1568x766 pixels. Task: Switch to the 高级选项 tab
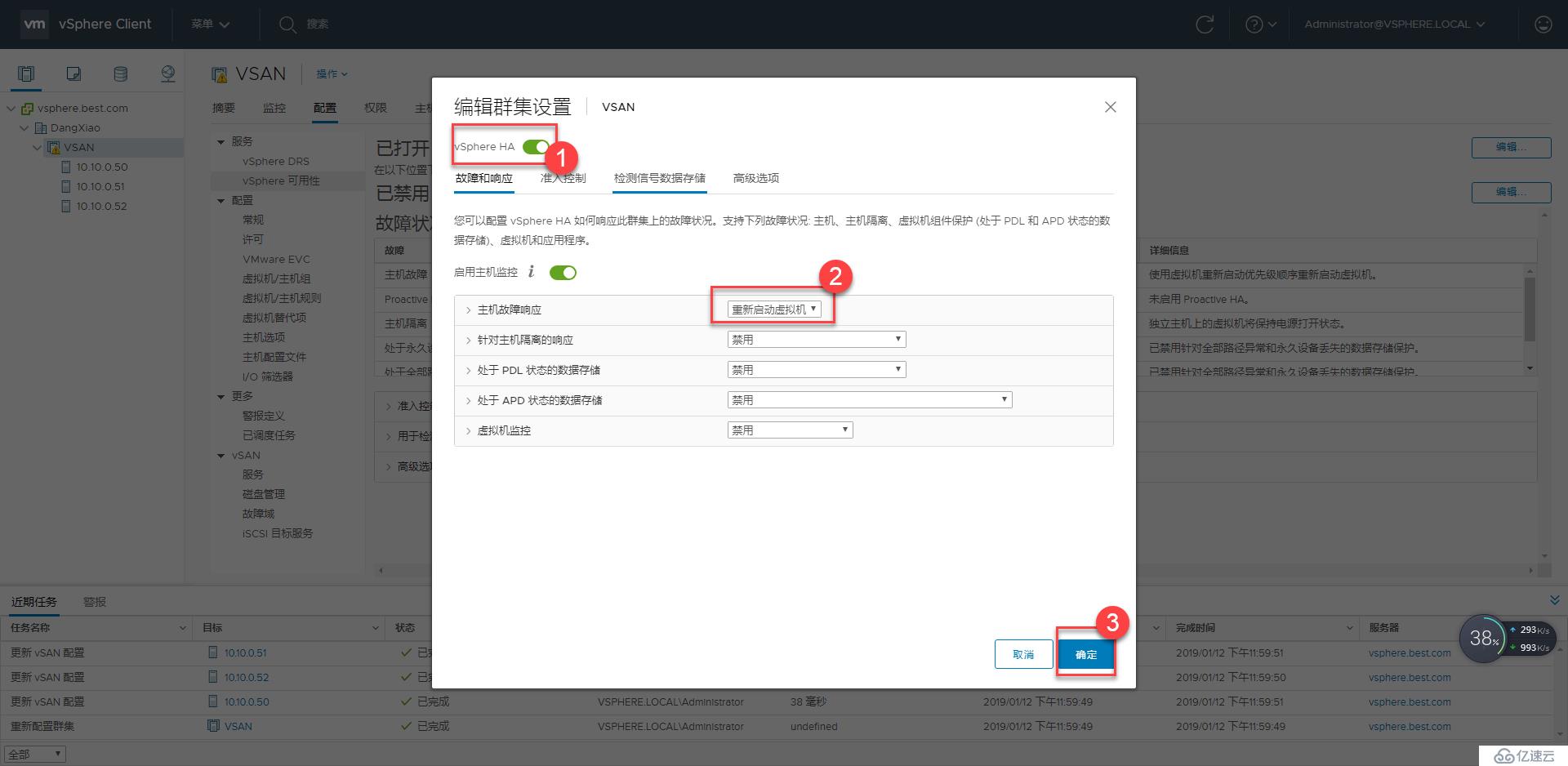tap(756, 178)
